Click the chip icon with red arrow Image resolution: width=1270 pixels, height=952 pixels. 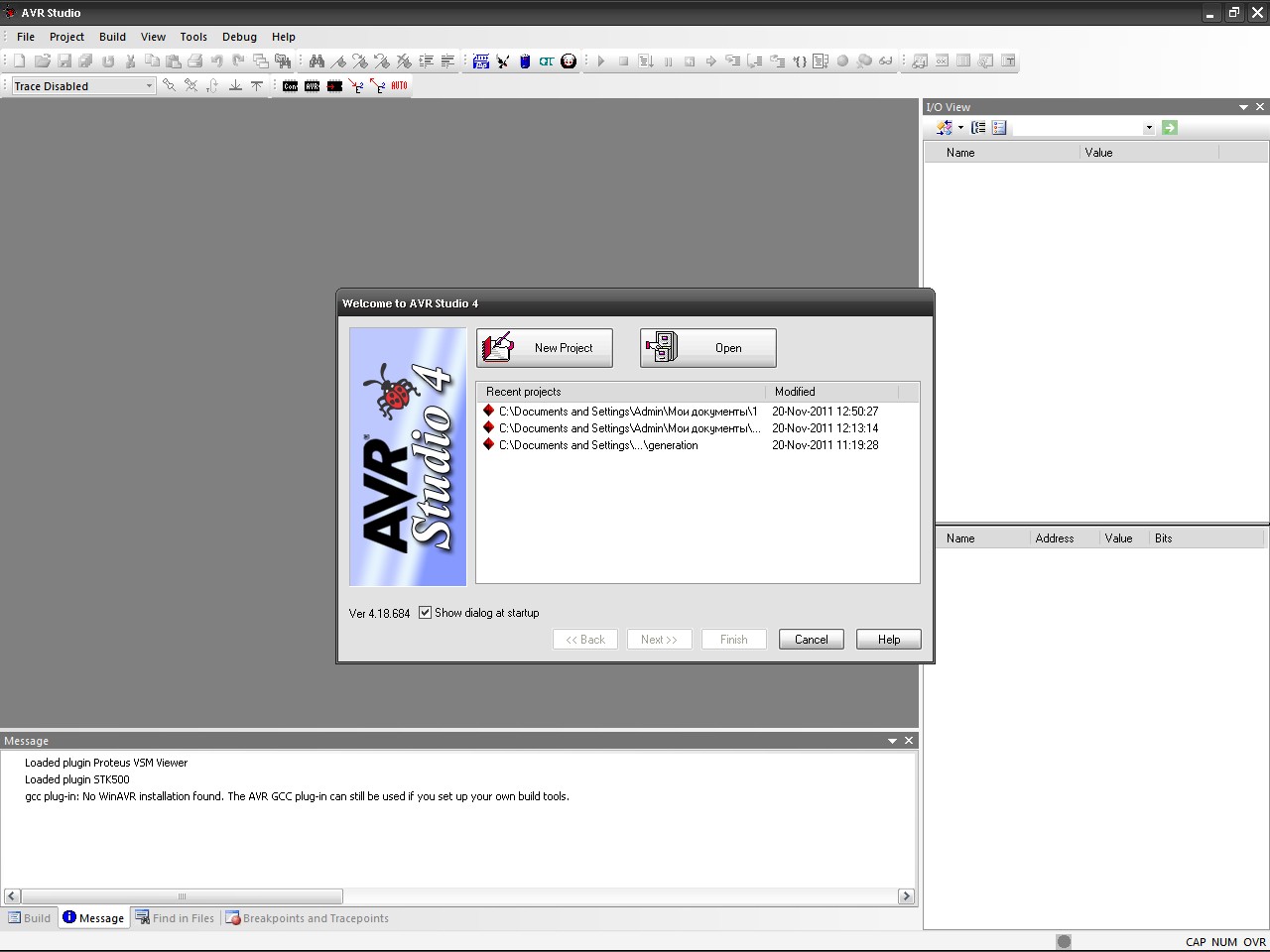334,86
